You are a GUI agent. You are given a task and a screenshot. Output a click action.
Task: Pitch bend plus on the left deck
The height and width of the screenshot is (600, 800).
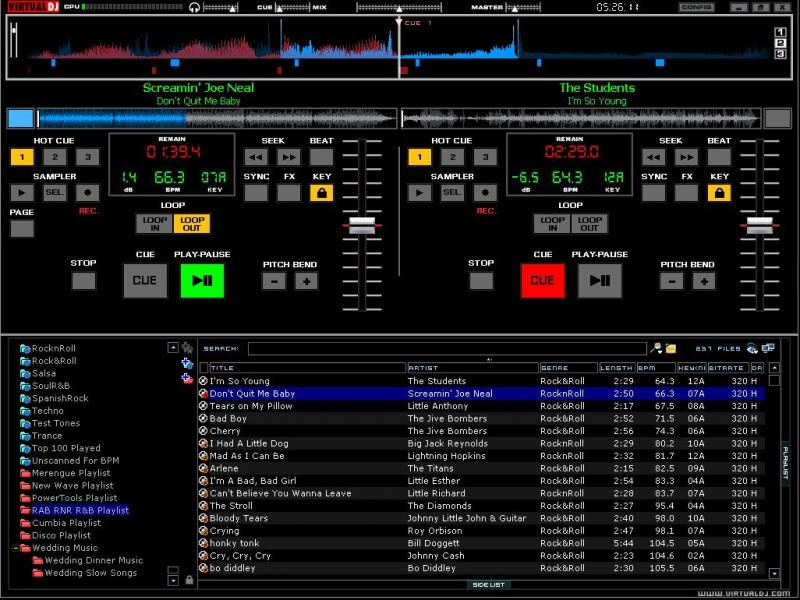(x=307, y=281)
